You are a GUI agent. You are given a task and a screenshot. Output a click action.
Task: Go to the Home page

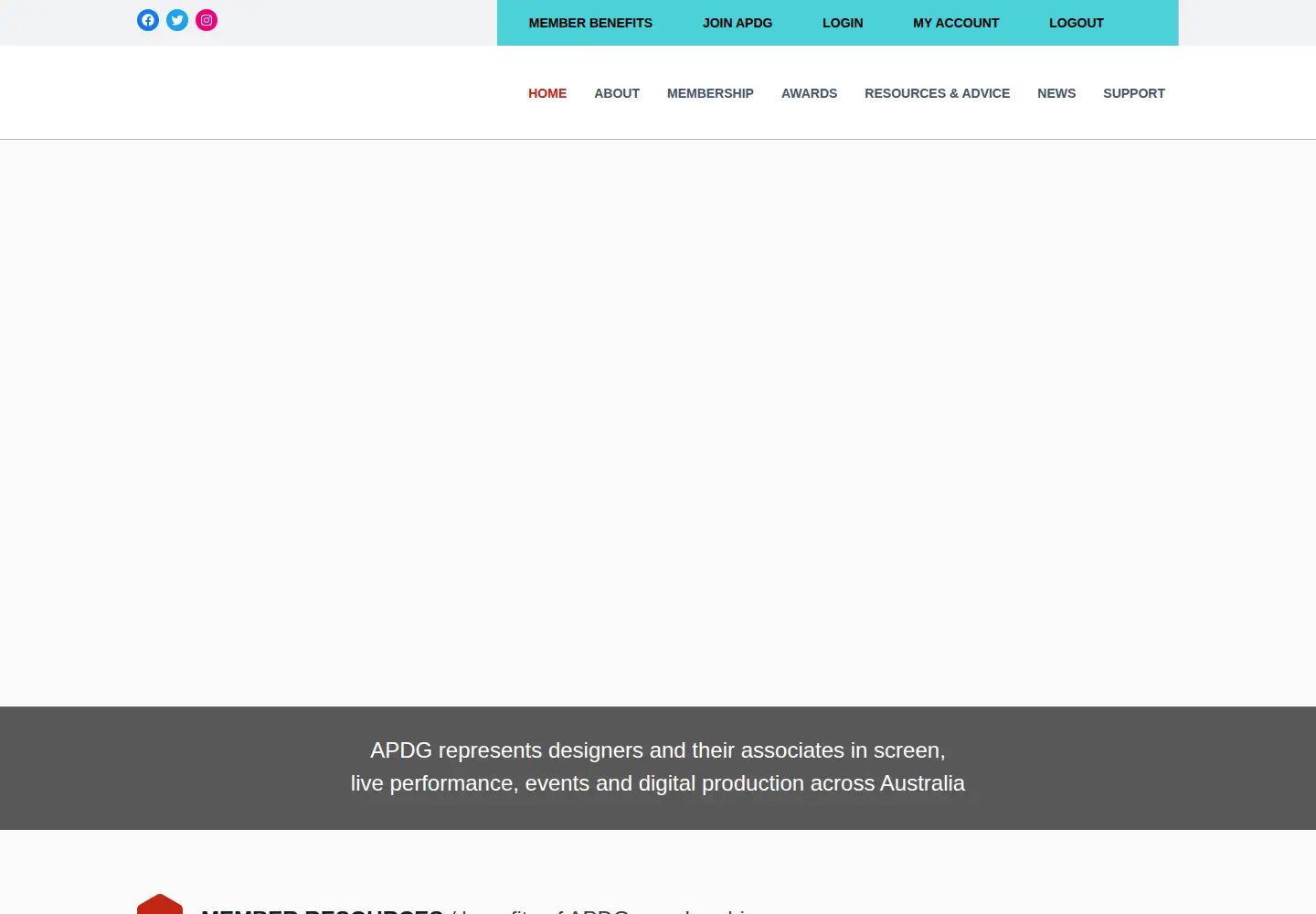pos(547,93)
